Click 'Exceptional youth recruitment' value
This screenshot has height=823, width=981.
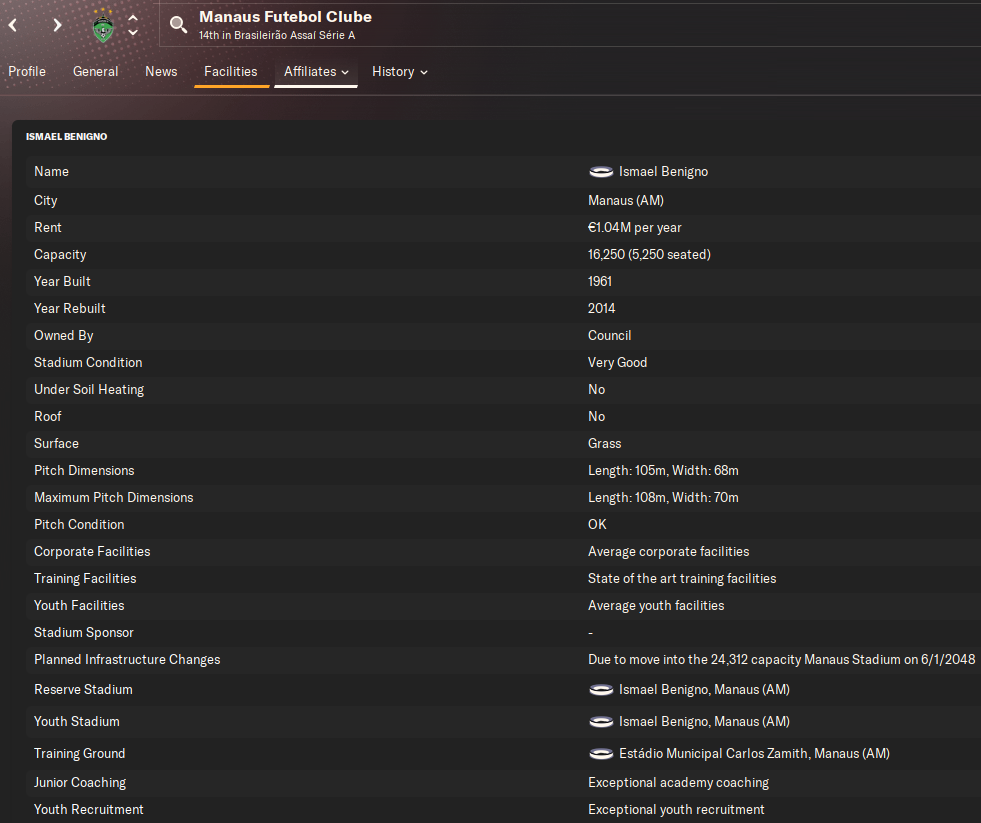pyautogui.click(x=676, y=809)
